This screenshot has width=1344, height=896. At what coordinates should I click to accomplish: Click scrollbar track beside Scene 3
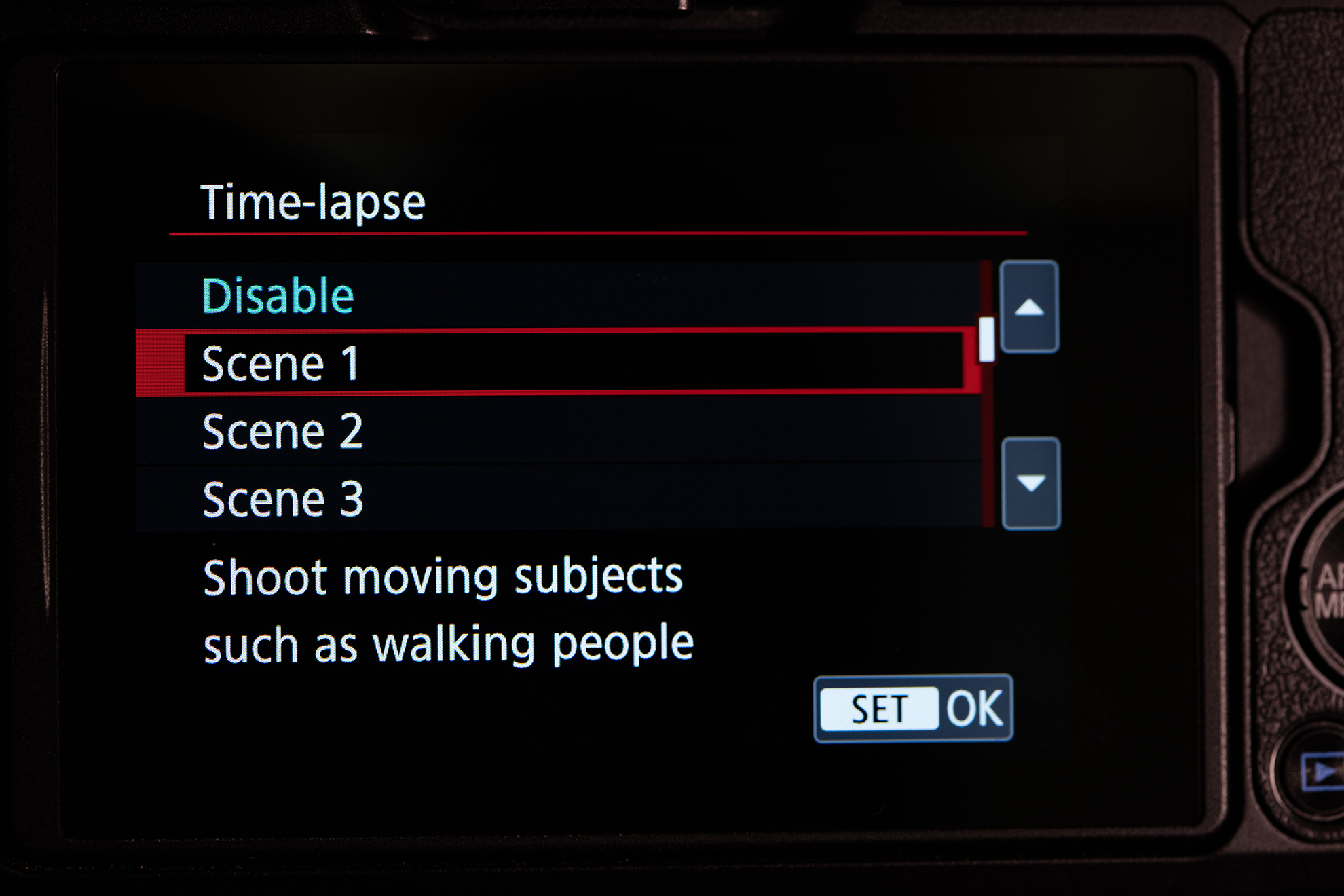[x=988, y=499]
